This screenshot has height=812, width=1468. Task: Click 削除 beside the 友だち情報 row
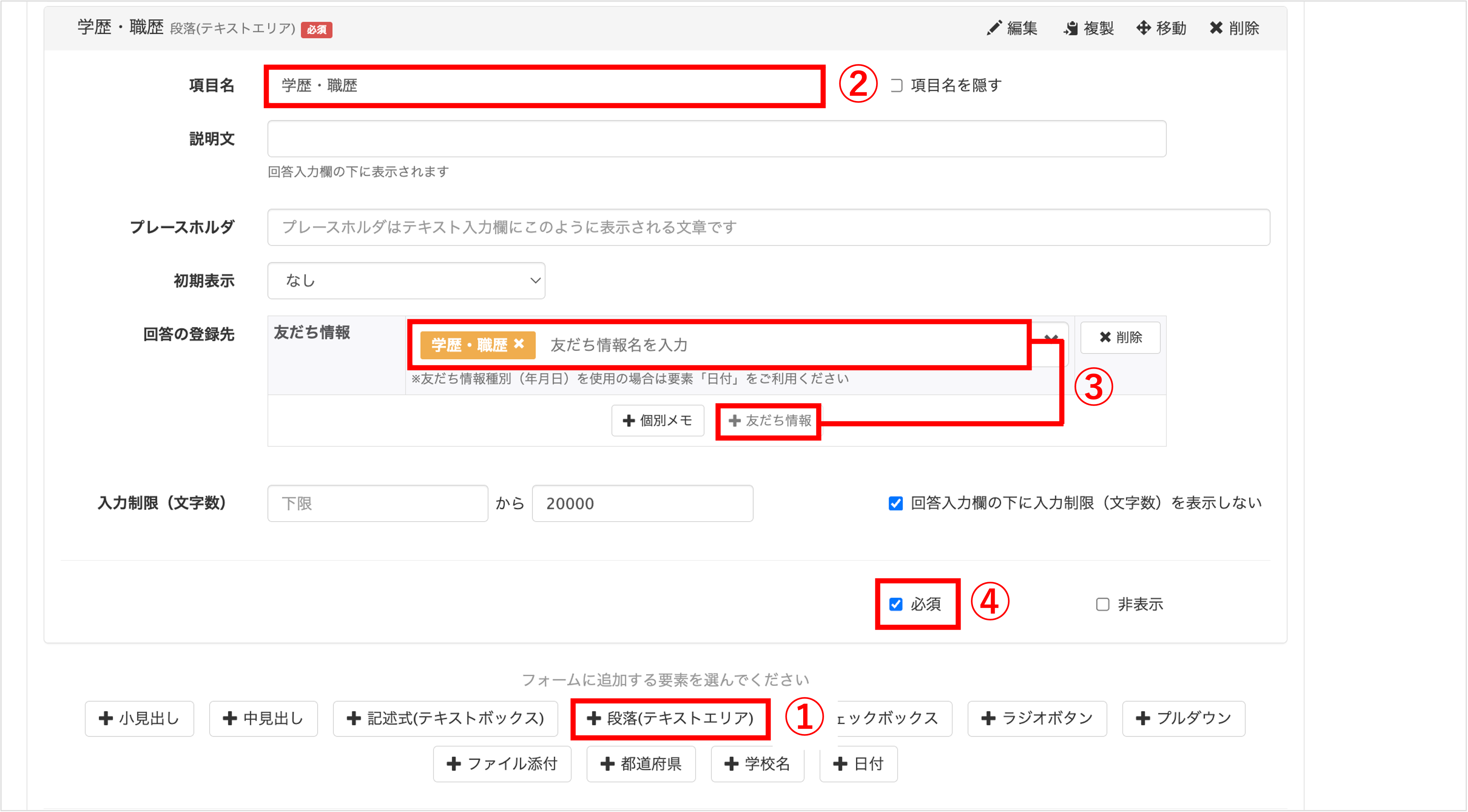pyautogui.click(x=1120, y=337)
